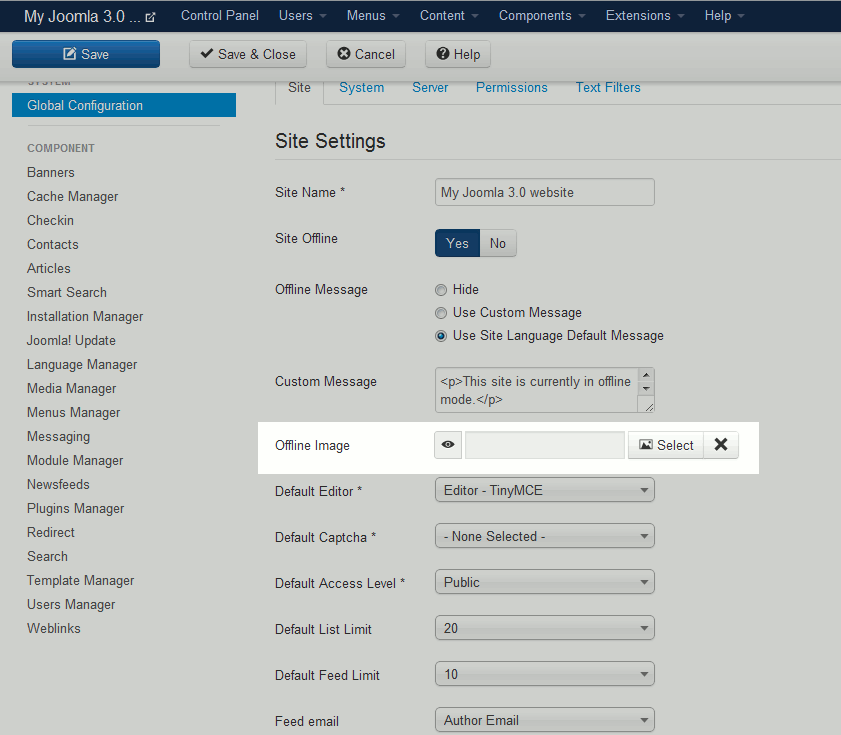
Task: Open the Help toolbar button
Action: tap(458, 54)
